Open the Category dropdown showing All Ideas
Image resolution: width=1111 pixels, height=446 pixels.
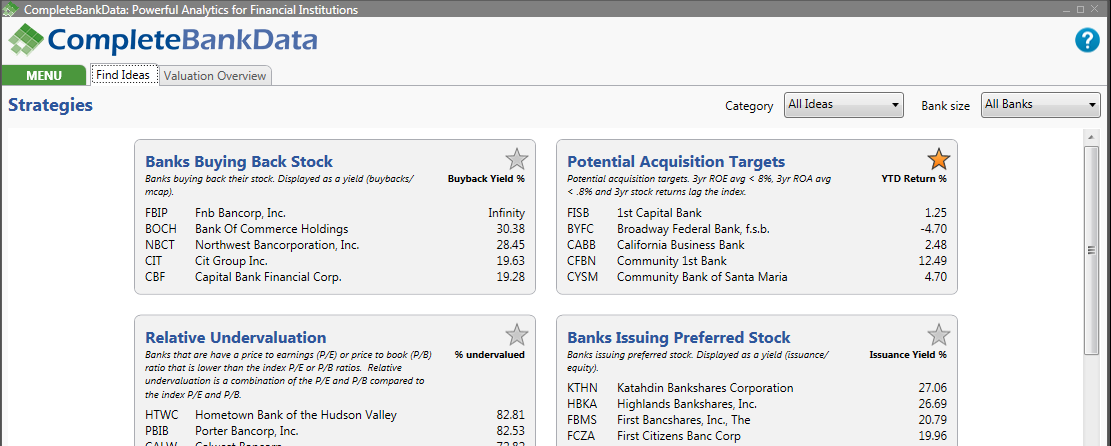coord(843,104)
